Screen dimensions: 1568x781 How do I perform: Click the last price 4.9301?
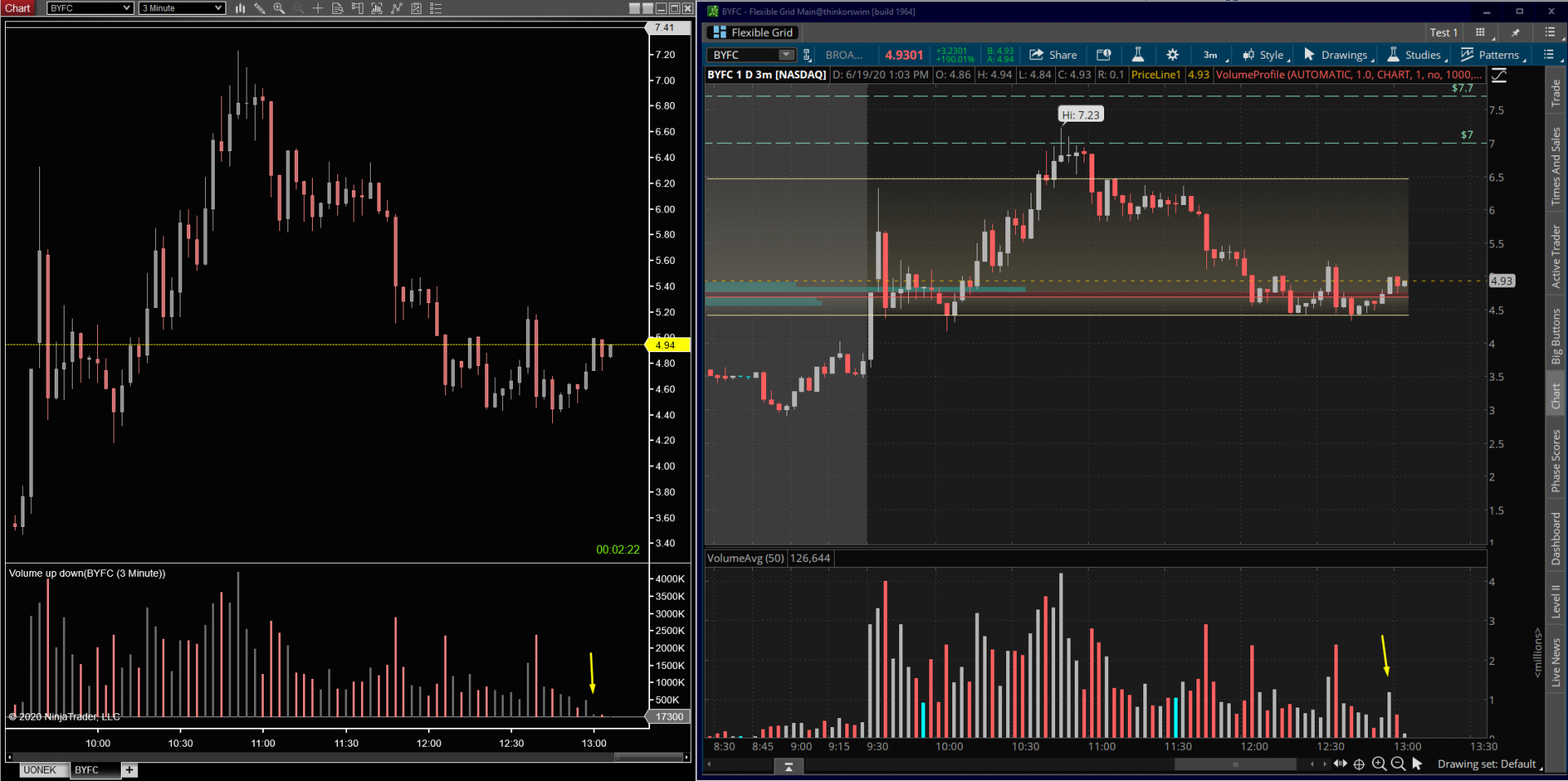coord(904,55)
